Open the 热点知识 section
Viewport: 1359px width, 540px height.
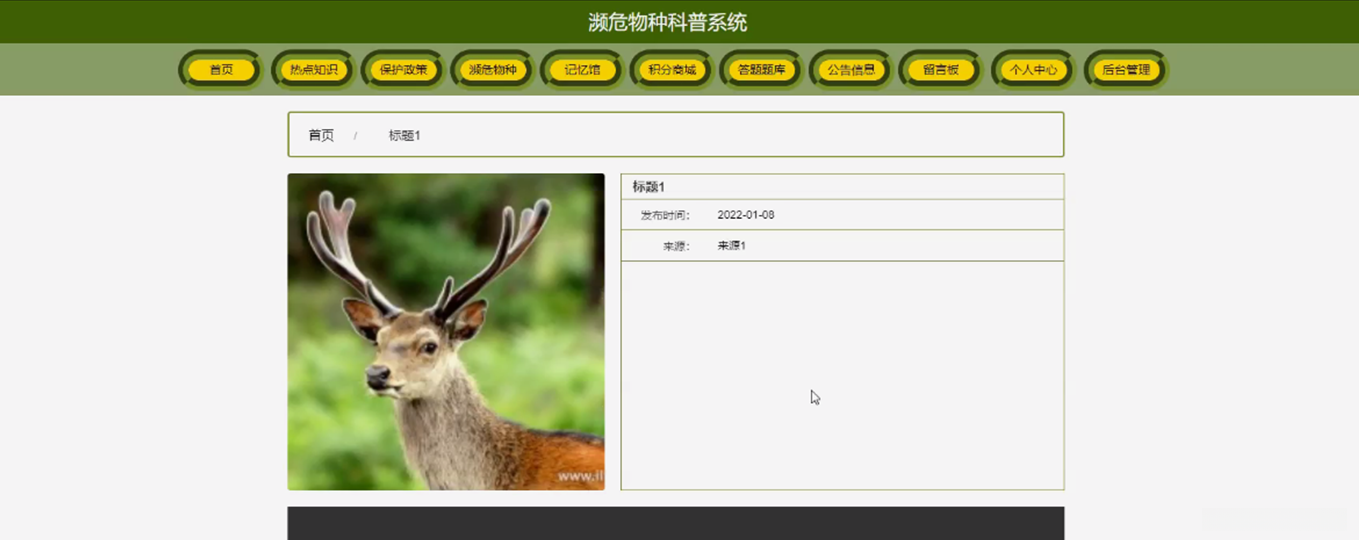click(x=313, y=70)
